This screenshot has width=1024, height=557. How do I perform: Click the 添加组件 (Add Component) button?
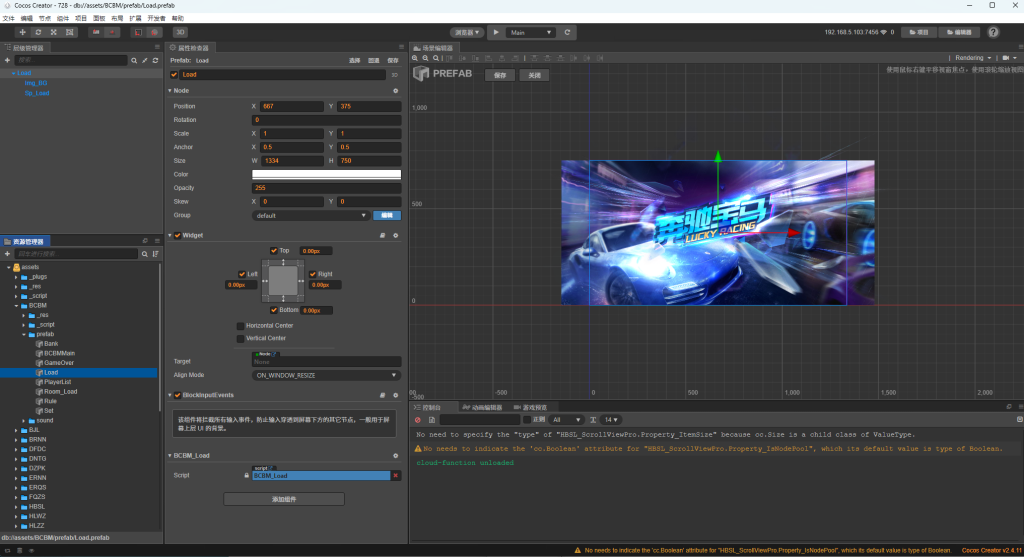pyautogui.click(x=284, y=499)
